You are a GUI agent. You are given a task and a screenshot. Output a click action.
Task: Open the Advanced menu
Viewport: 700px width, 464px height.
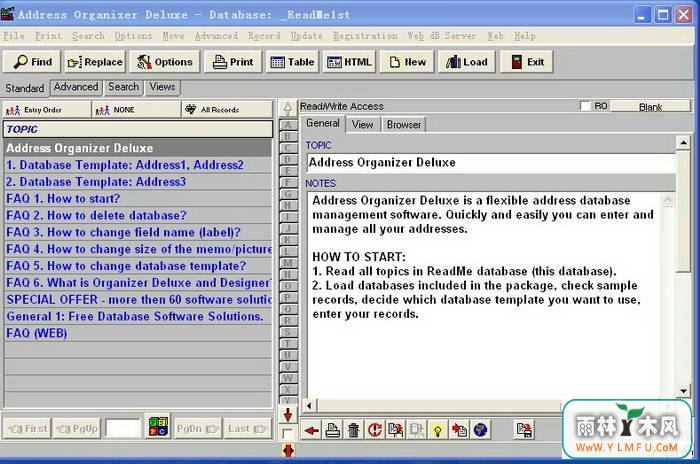(x=216, y=36)
